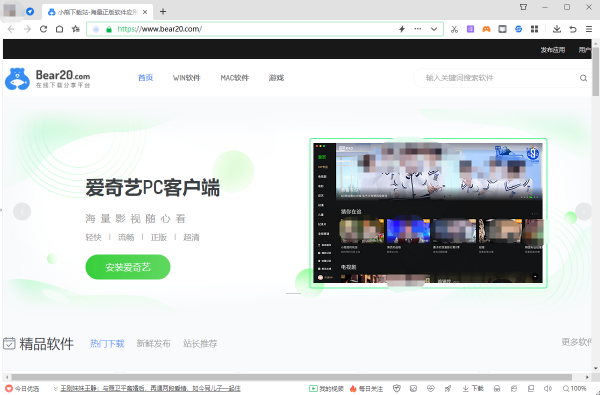Click the shield security status icon
The height and width of the screenshot is (395, 600).
[397, 388]
